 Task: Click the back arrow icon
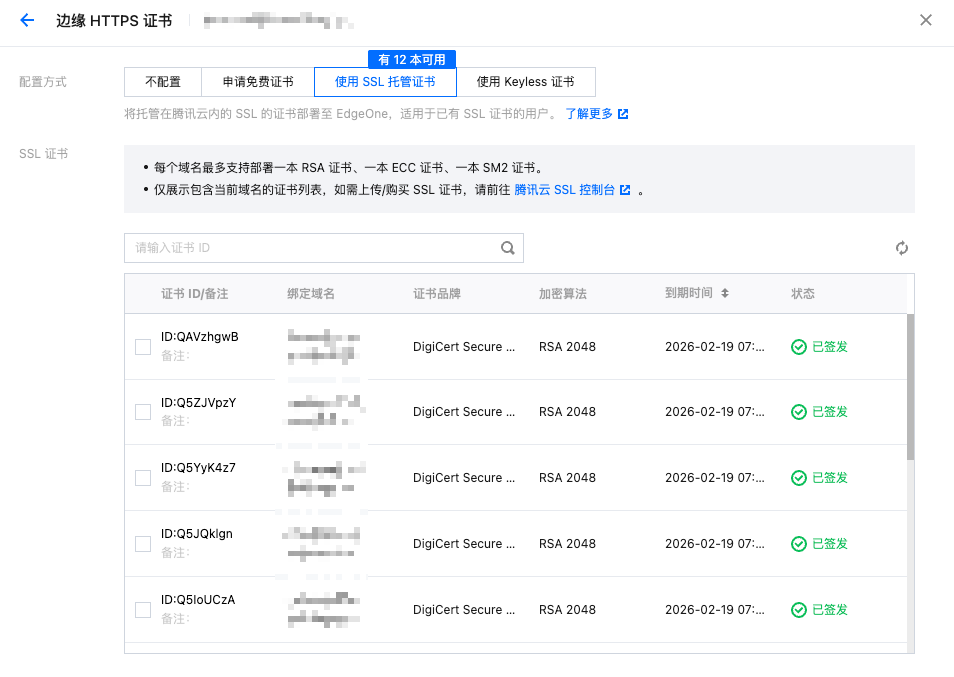[27, 21]
